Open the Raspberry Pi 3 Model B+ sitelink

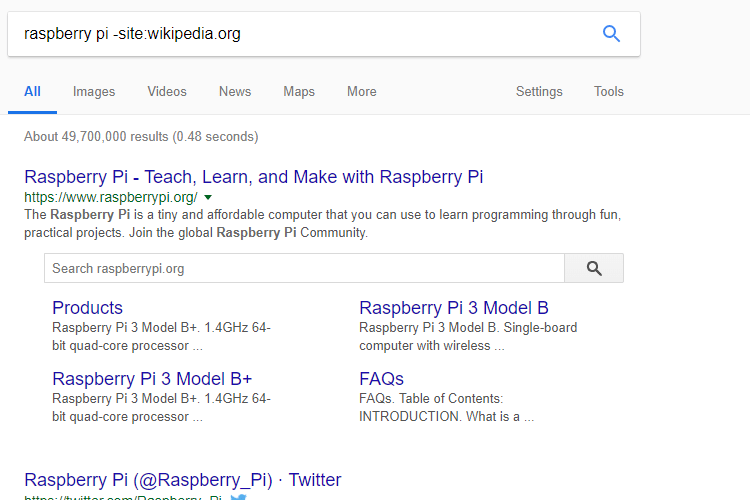tap(152, 378)
